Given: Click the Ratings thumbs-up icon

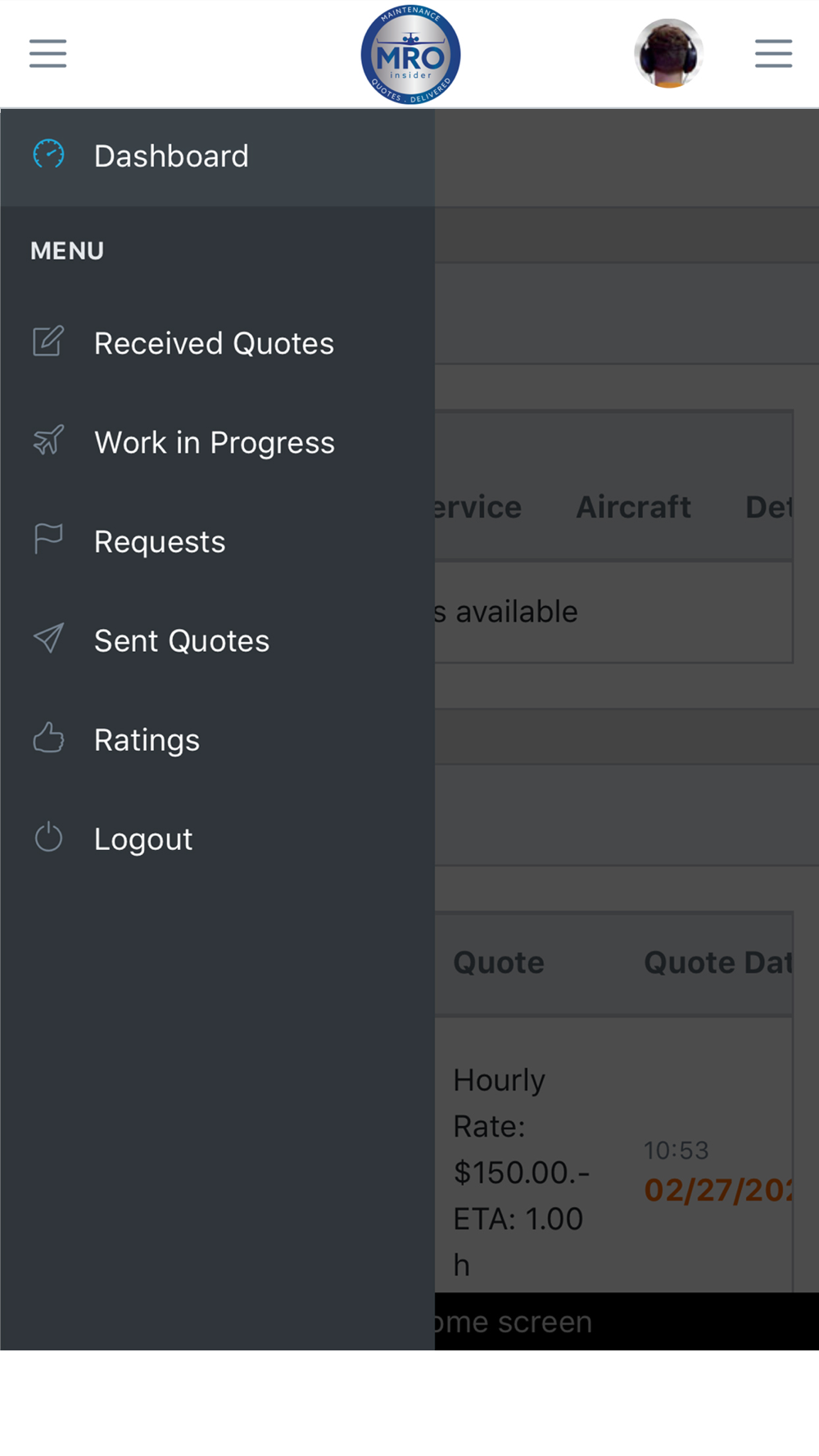Looking at the screenshot, I should 48,737.
